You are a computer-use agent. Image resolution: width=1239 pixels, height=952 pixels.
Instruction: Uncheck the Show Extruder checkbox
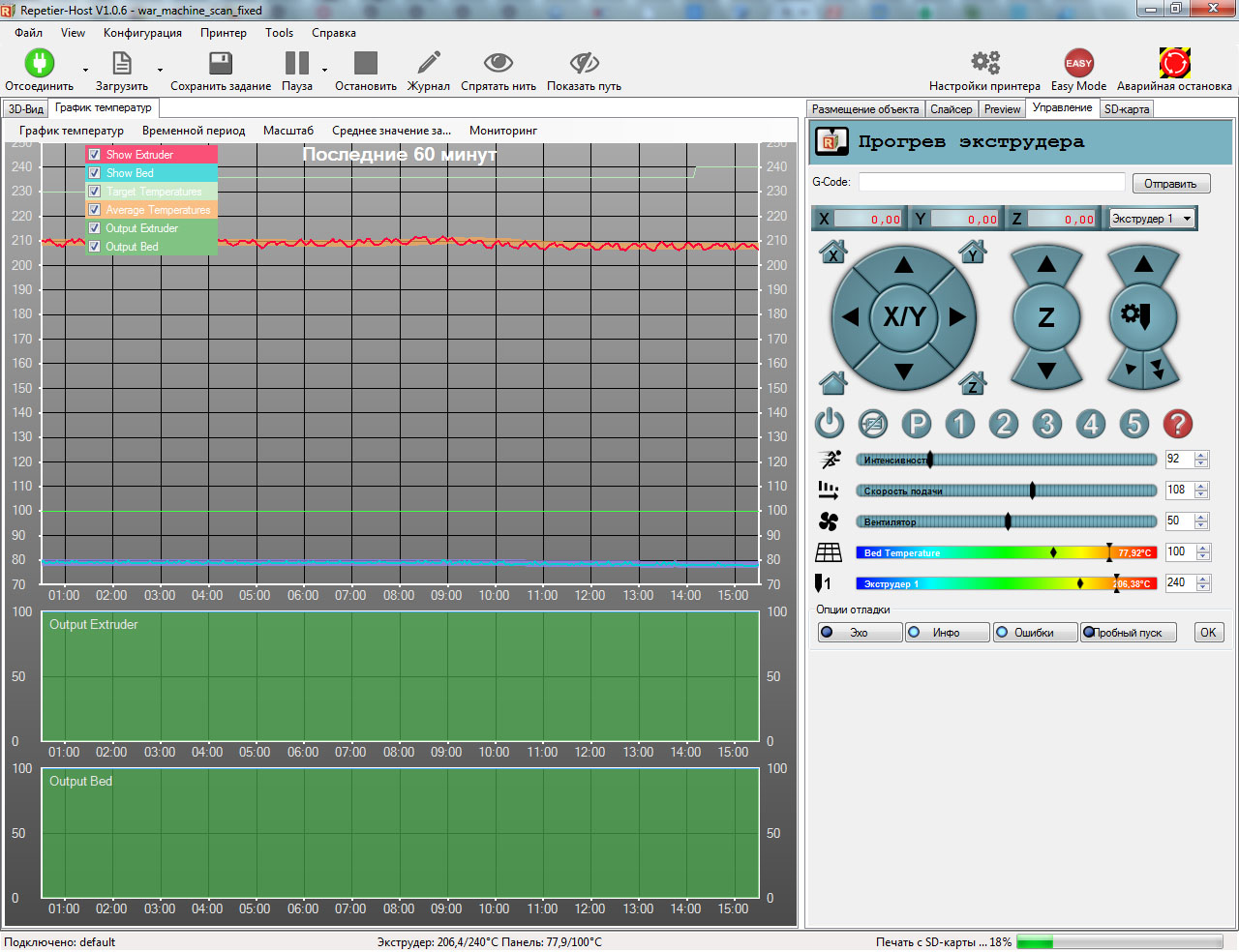pos(95,155)
